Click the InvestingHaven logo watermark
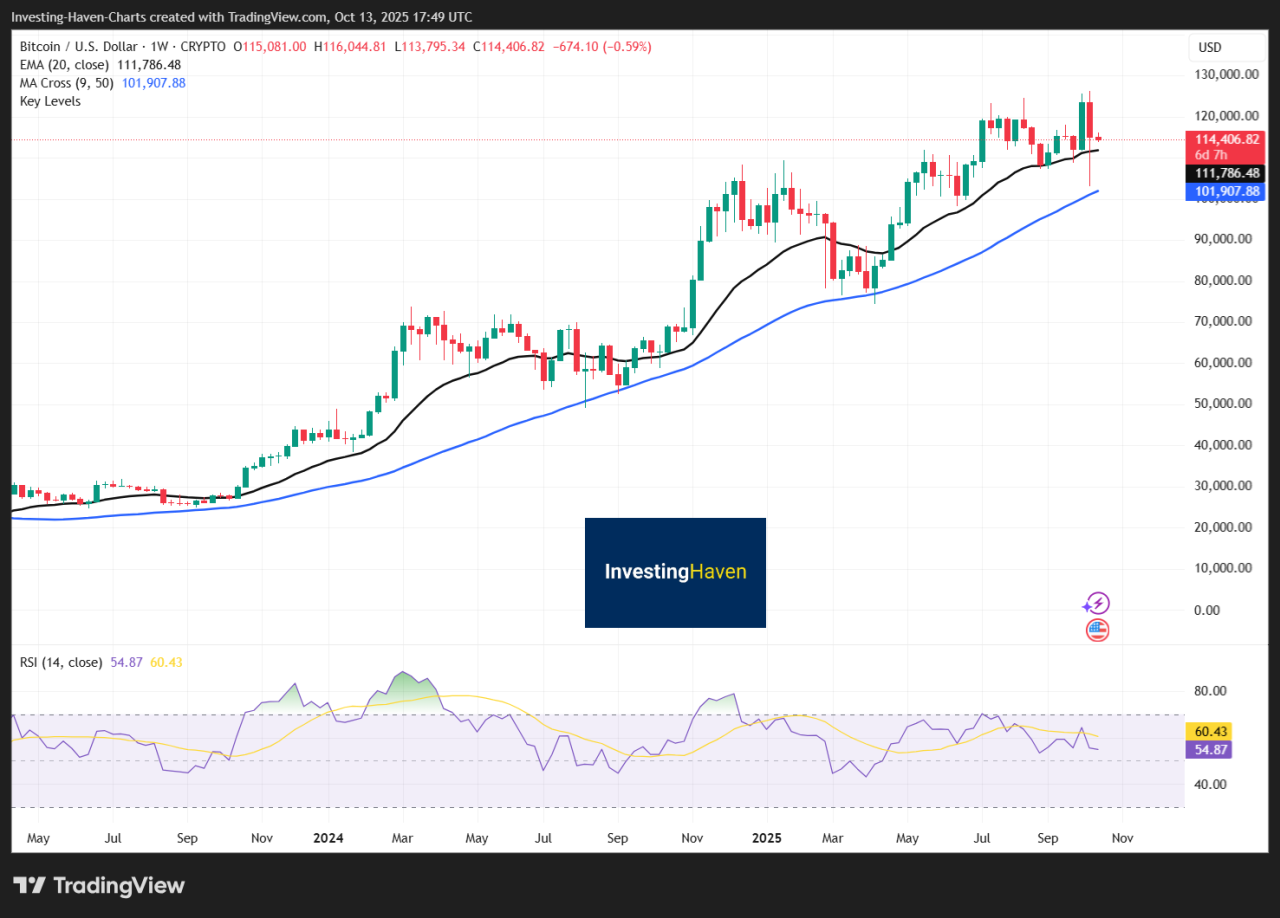 675,572
